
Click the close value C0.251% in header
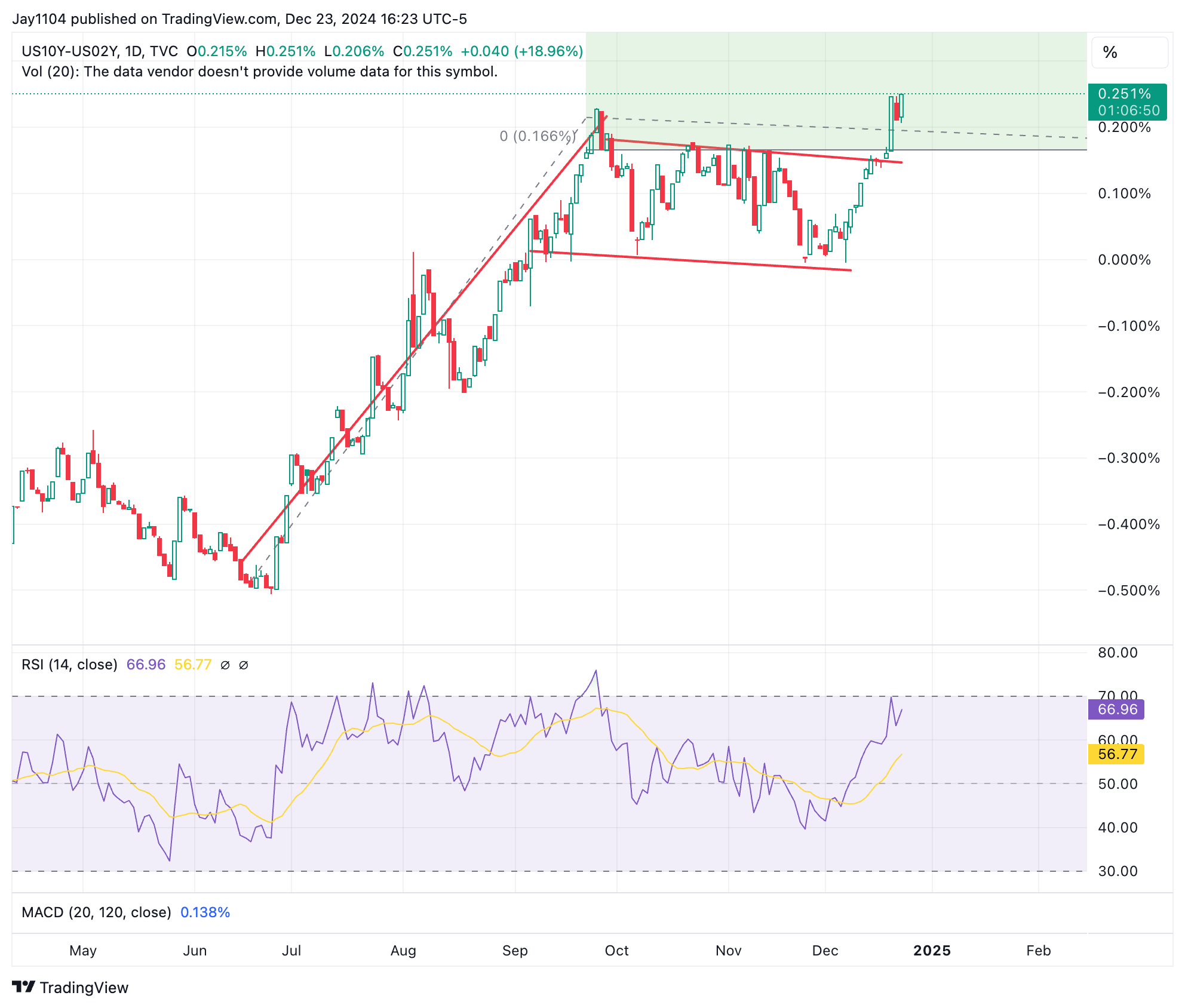(423, 51)
